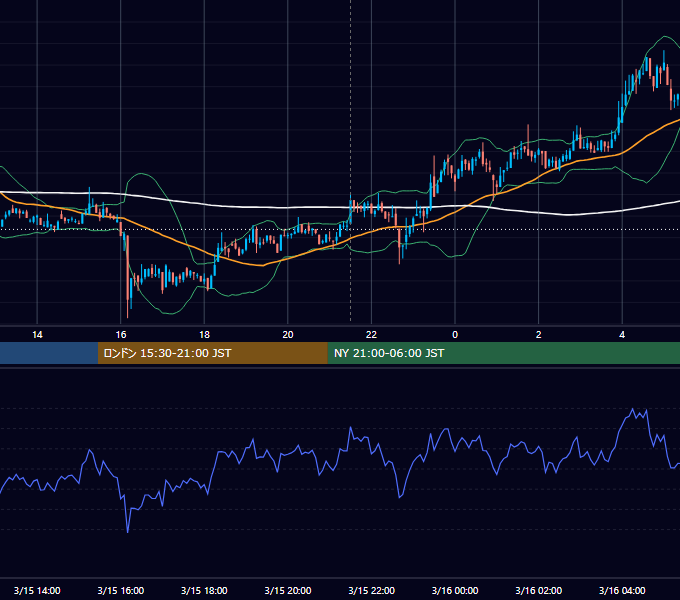This screenshot has height=600, width=680.
Task: Click the 3/15 18:00 date label
Action: [204, 590]
